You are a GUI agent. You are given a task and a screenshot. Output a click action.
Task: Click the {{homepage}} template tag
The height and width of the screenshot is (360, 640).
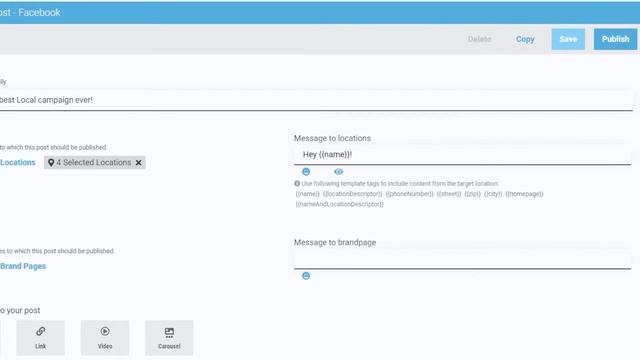pos(524,194)
